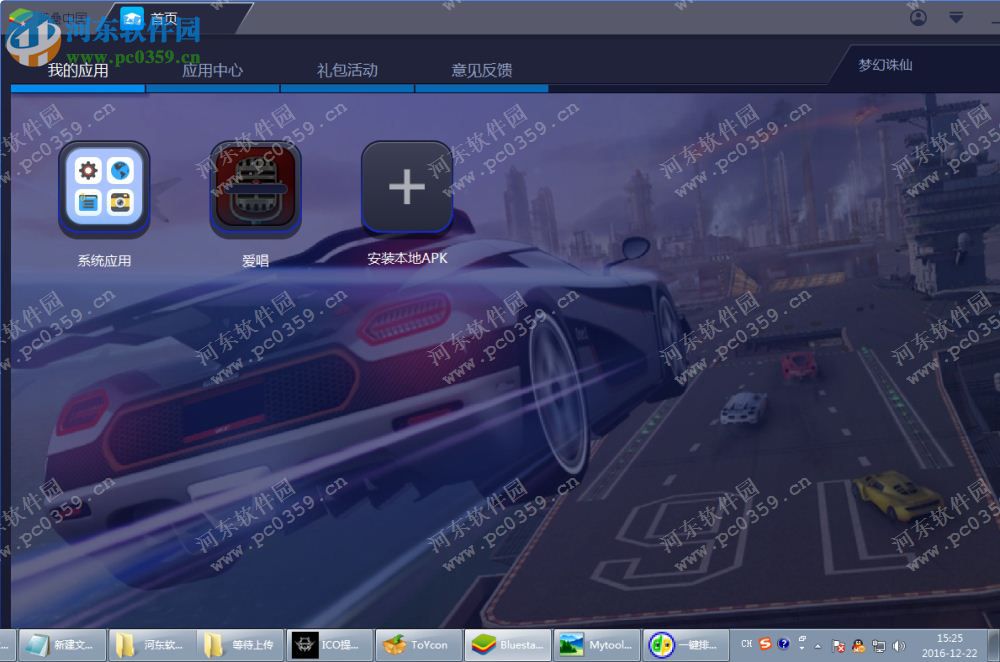Screen dimensions: 1000x662
Task: Switch to Mytool... in the taskbar
Action: click(597, 645)
